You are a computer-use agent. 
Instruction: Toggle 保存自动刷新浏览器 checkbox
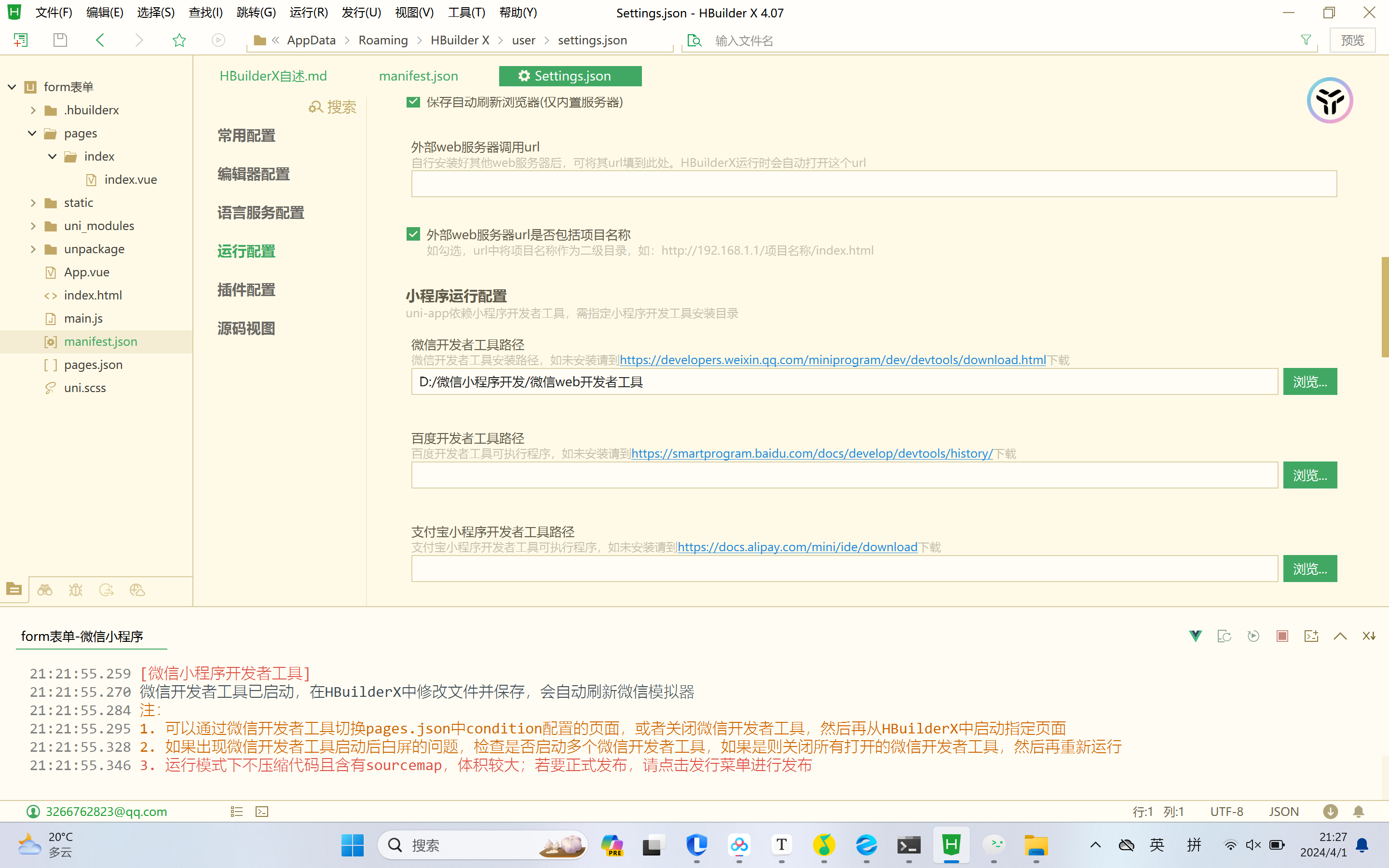click(x=413, y=102)
